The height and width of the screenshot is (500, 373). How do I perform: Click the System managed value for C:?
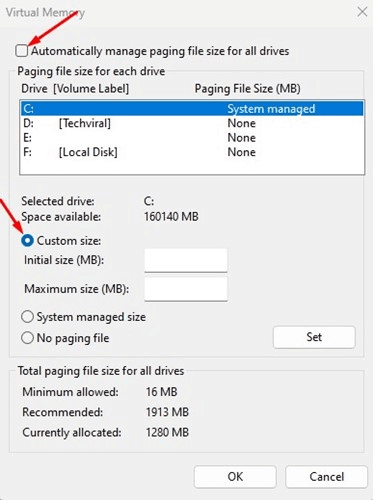pyautogui.click(x=271, y=109)
